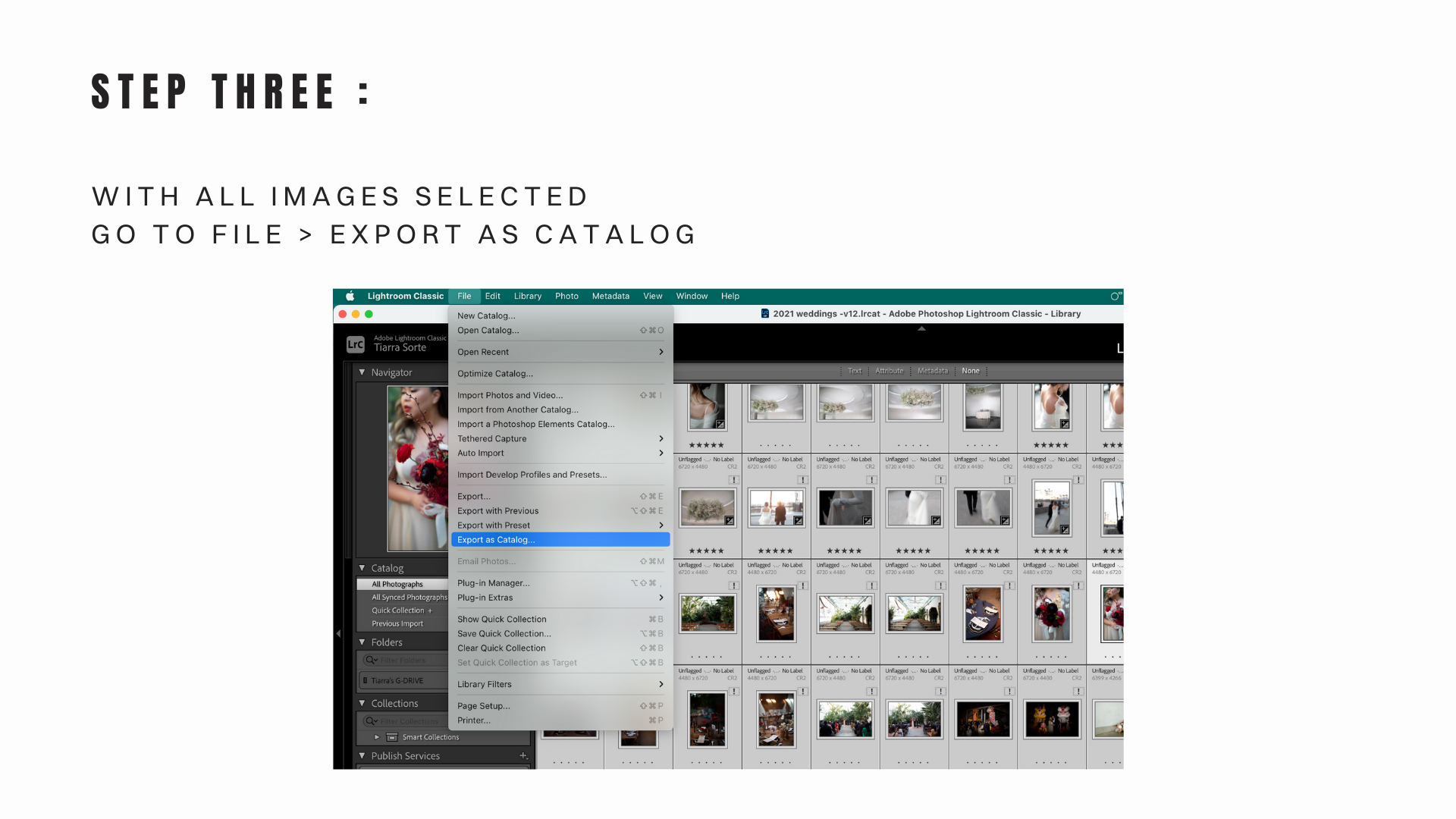Image resolution: width=1456 pixels, height=819 pixels.
Task: Expand the Smart Collections tree item
Action: [376, 737]
